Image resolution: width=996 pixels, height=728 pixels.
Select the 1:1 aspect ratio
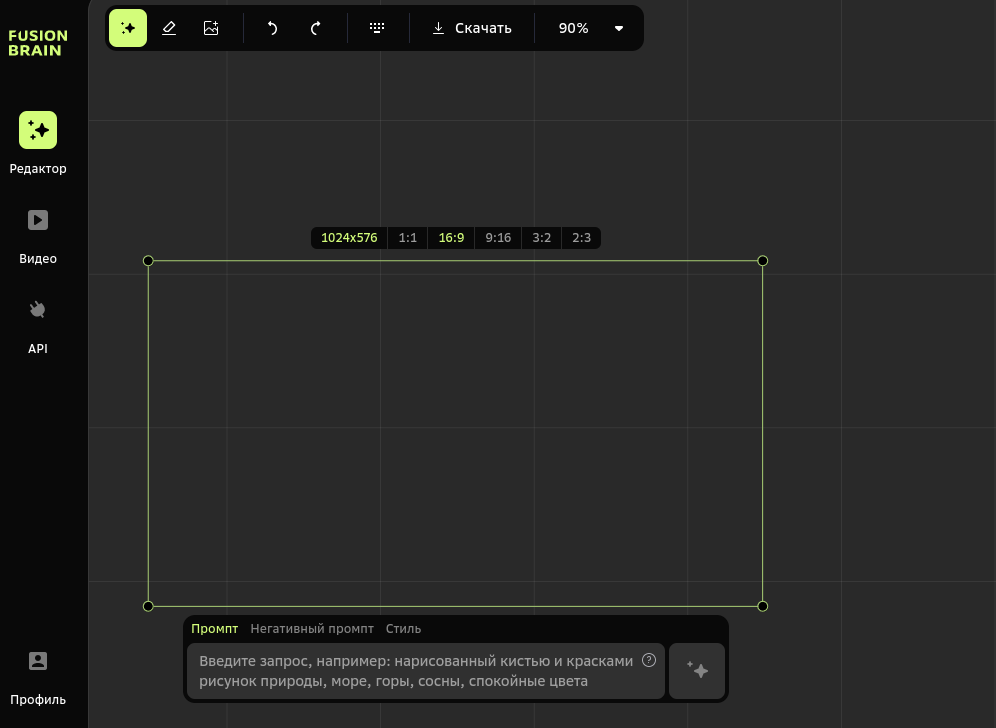pos(408,238)
